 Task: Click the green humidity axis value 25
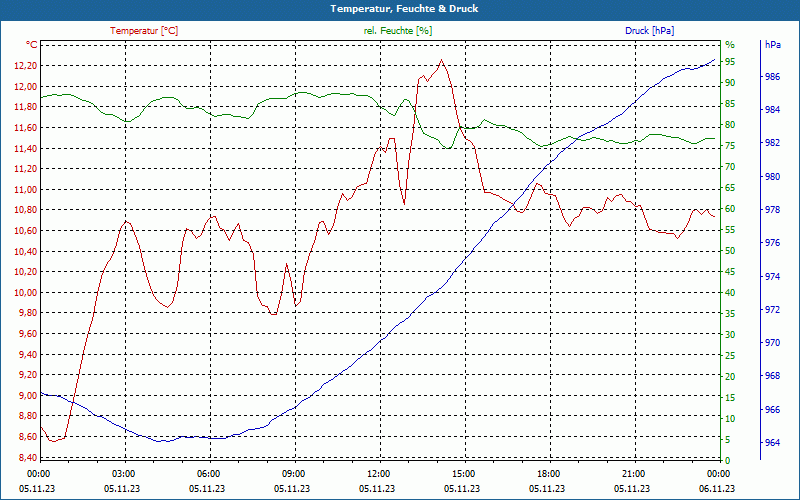(730, 356)
